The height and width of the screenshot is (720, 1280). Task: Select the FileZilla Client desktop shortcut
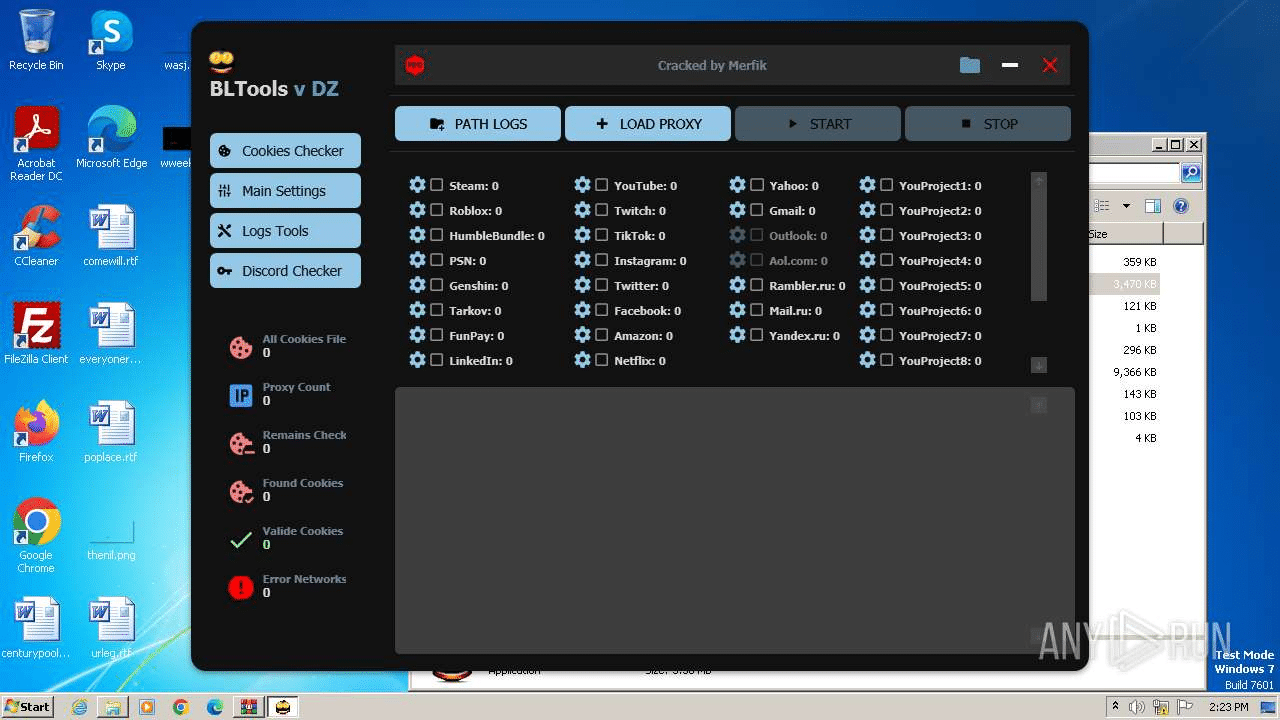click(x=36, y=334)
